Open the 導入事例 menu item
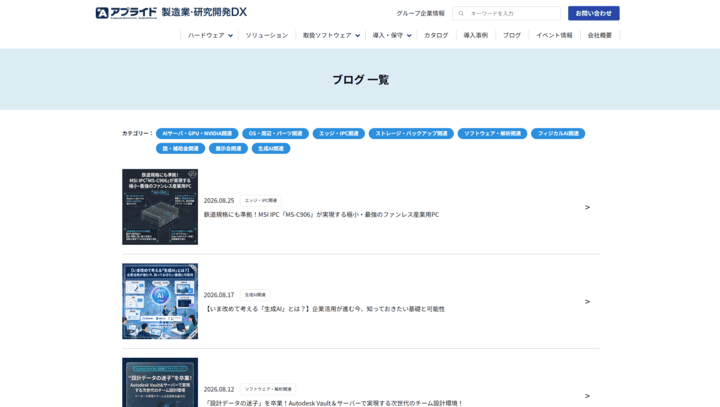Viewport: 720px width, 407px height. 475,35
